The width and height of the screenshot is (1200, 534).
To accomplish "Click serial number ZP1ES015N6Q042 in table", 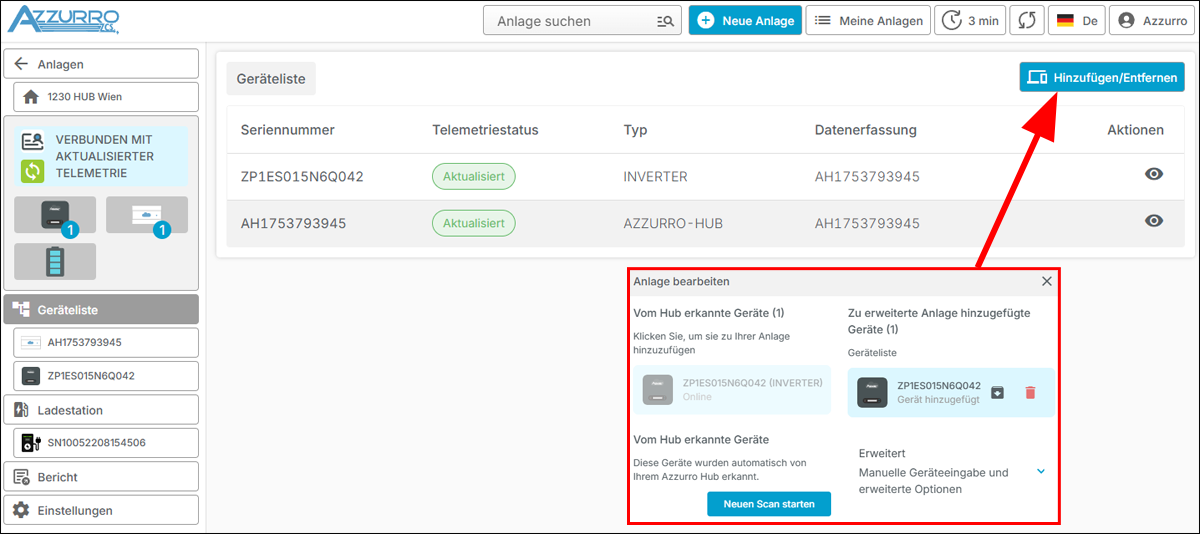I will click(302, 176).
